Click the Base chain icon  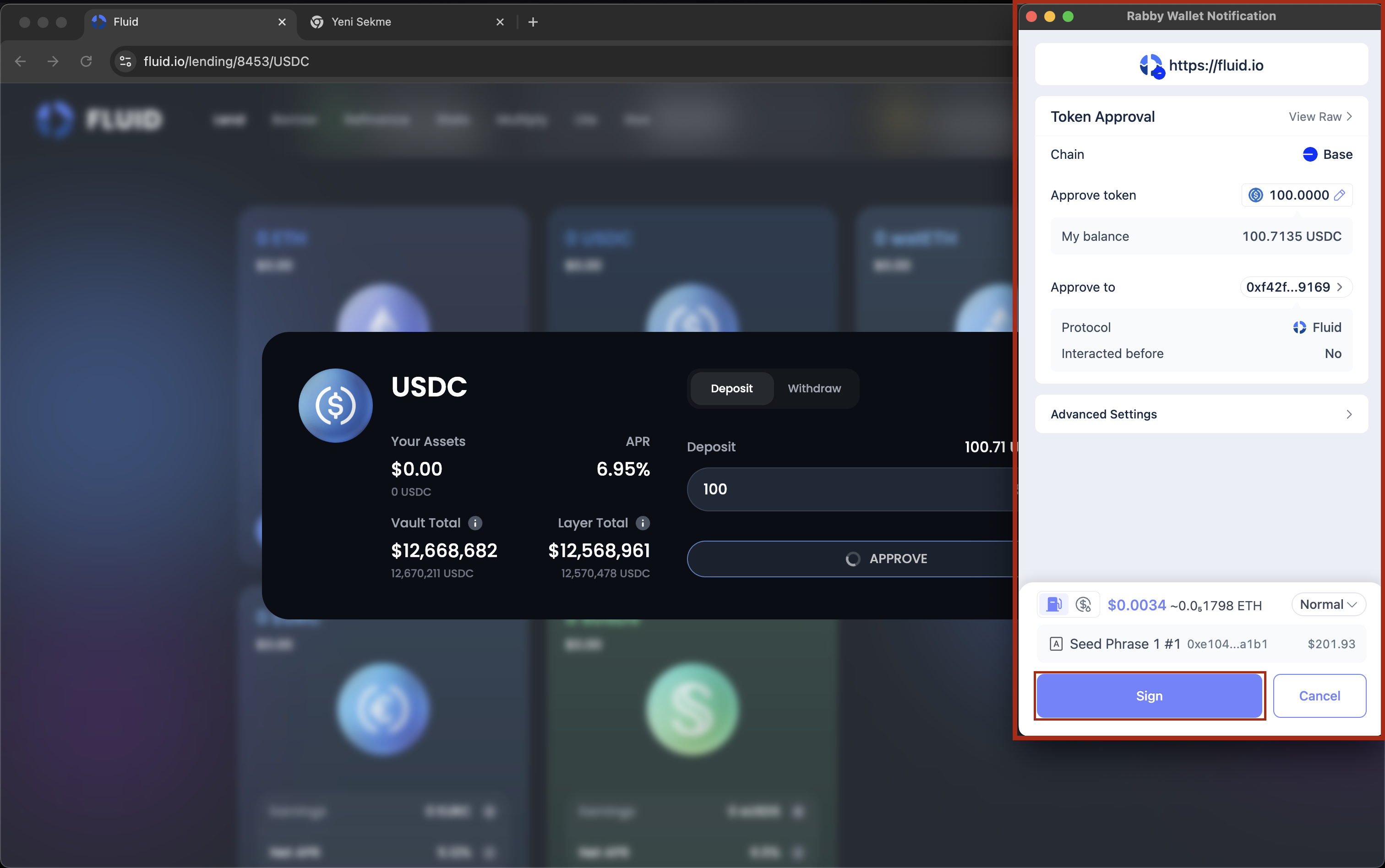tap(1310, 154)
